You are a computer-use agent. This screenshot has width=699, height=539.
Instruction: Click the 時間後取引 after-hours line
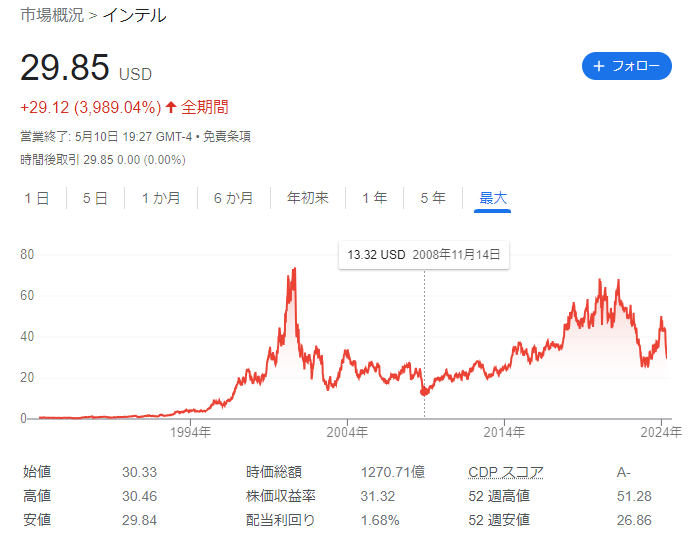pyautogui.click(x=103, y=160)
